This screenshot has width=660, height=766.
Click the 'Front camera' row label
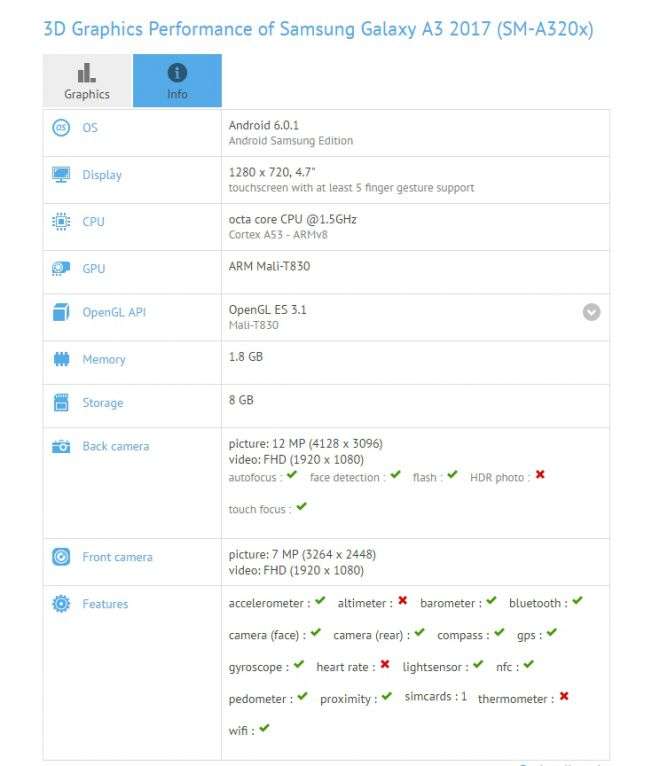click(x=117, y=557)
